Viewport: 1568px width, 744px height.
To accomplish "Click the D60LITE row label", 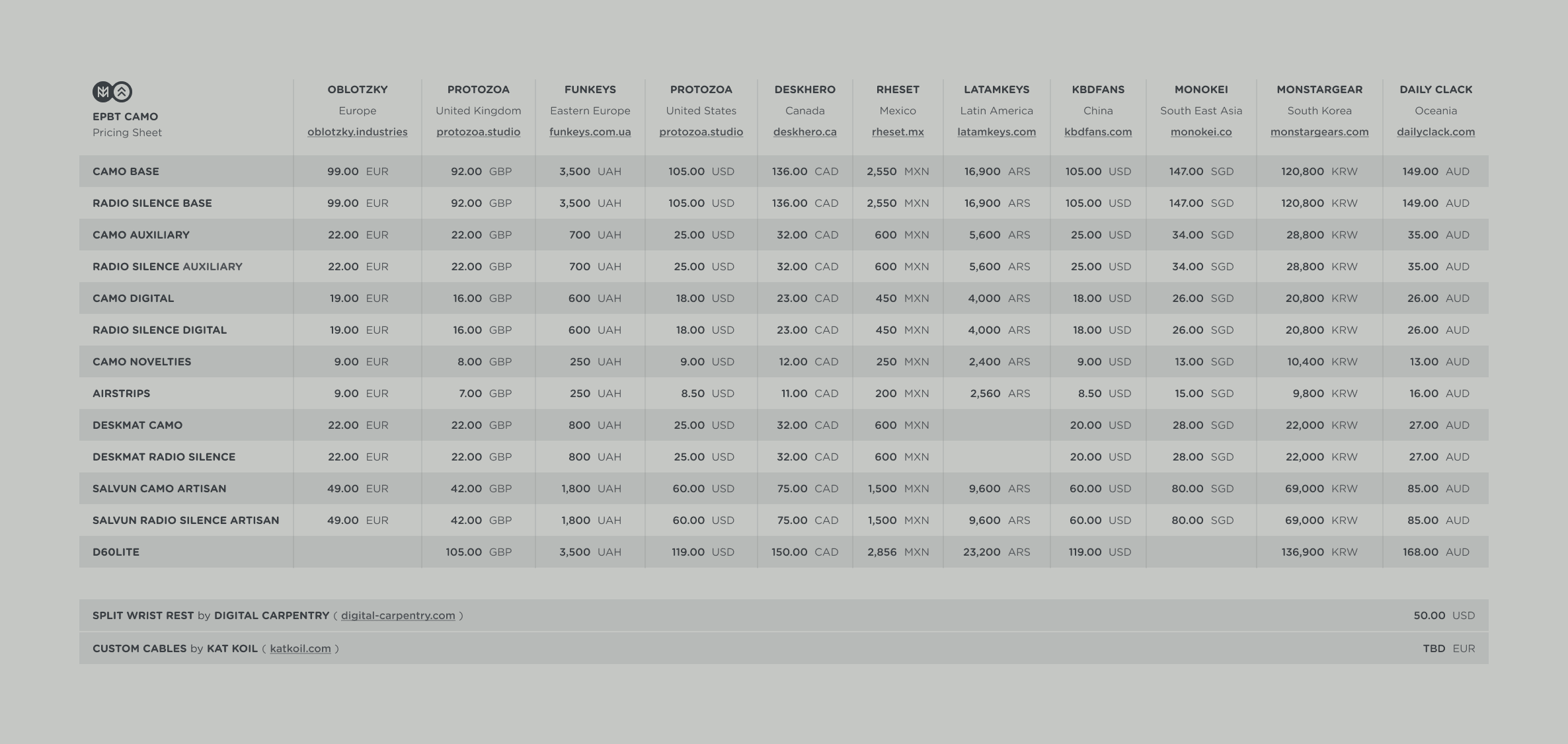I will coord(116,552).
